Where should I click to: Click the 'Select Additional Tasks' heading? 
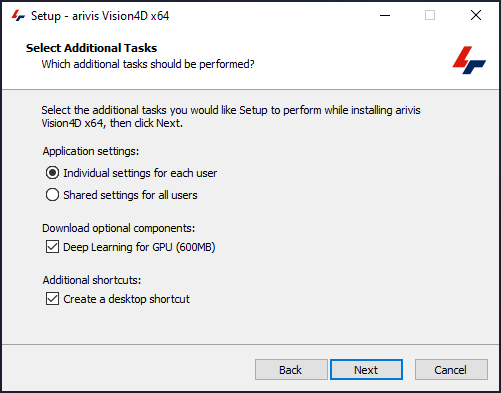[91, 48]
